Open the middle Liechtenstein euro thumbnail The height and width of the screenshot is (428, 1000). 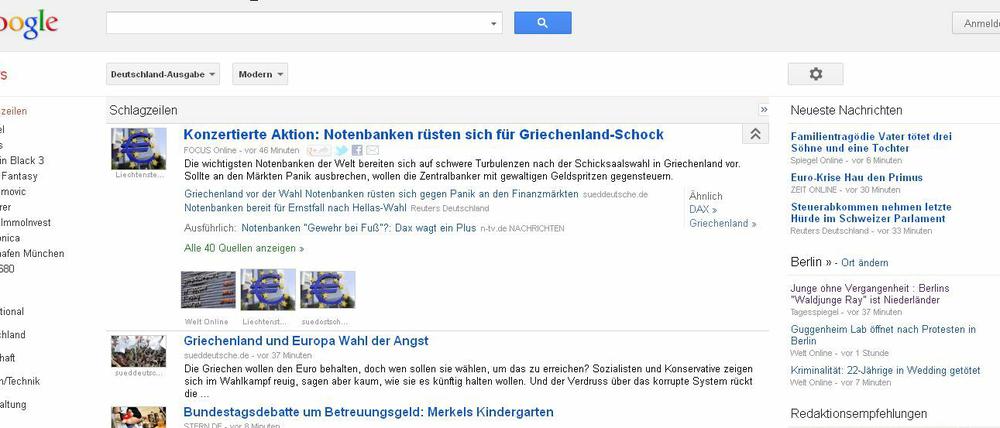point(268,290)
